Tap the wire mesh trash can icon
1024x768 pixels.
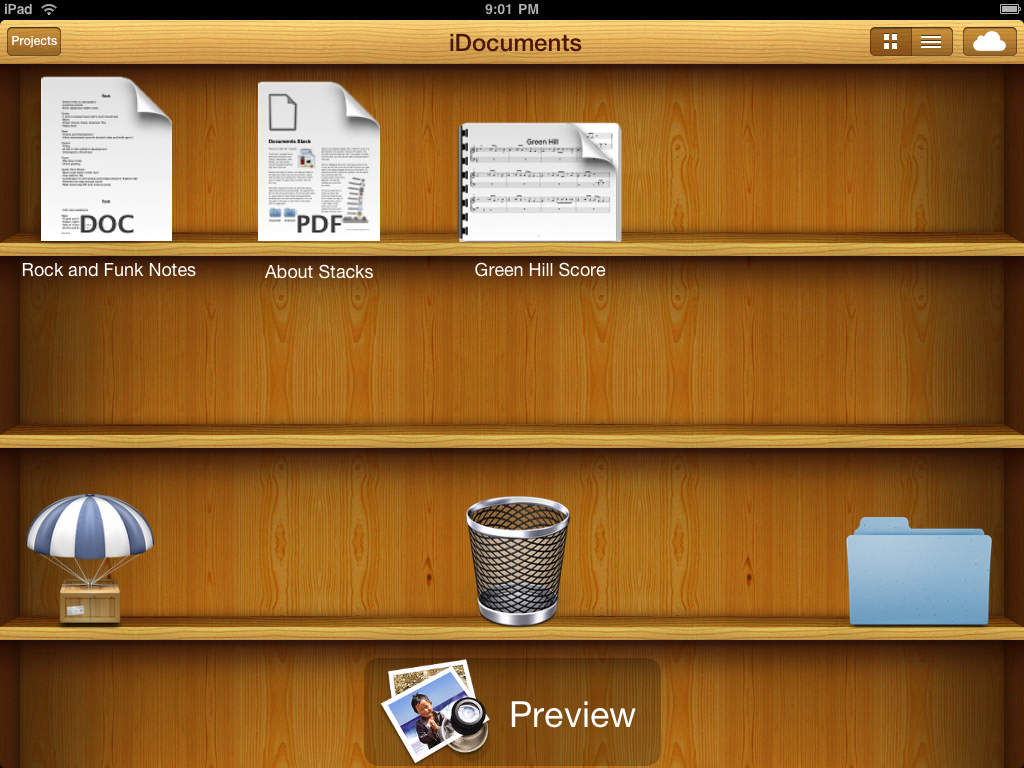coord(517,560)
